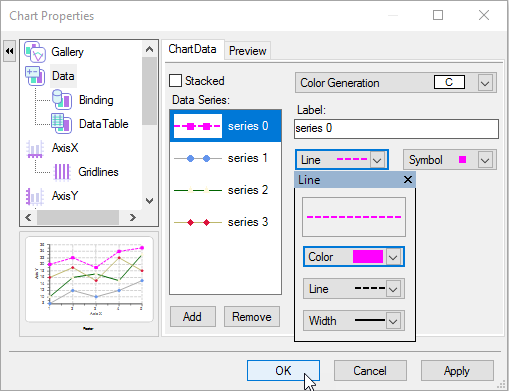Screen dimensions: 509x391
Task: Open the Color Generation dropdown
Action: tap(485, 83)
